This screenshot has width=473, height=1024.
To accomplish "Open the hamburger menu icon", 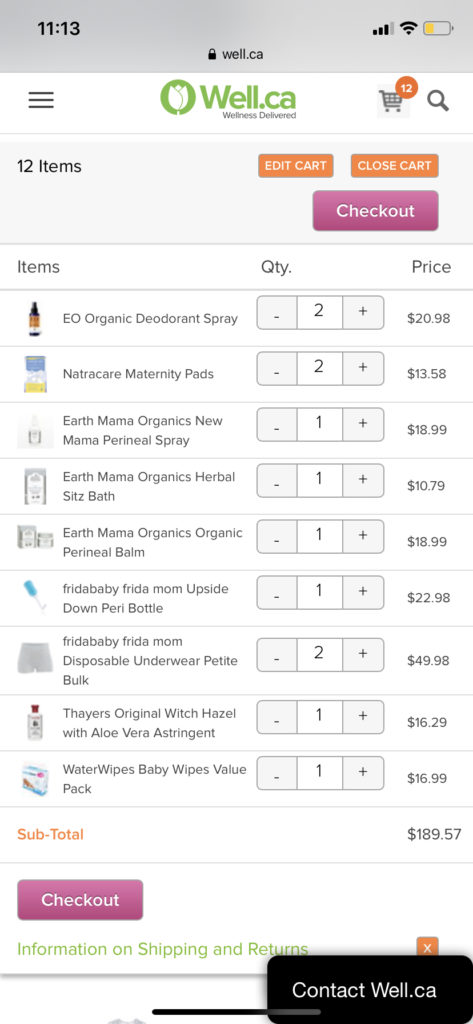I will click(41, 100).
